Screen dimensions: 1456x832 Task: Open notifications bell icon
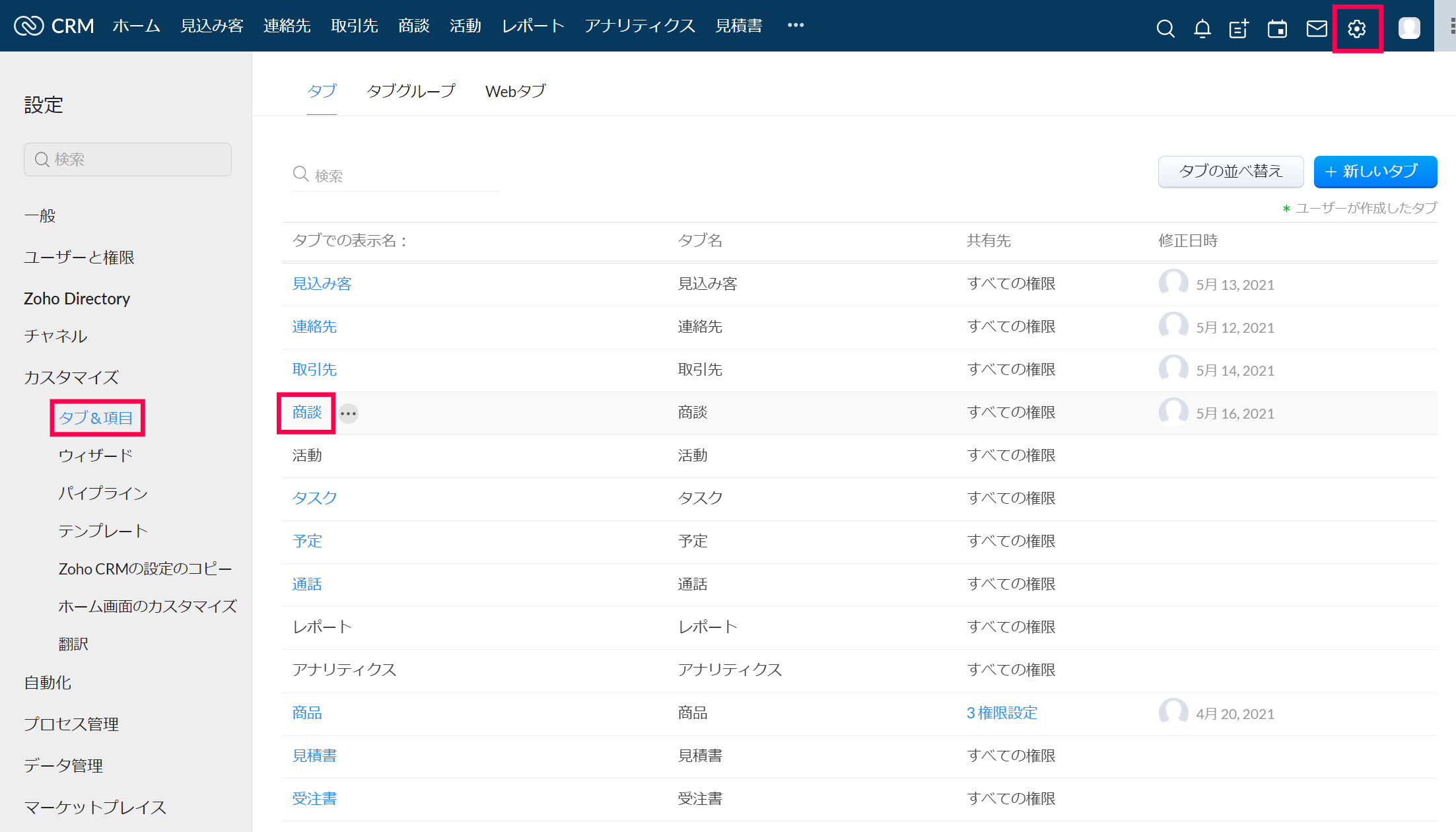(x=1202, y=28)
